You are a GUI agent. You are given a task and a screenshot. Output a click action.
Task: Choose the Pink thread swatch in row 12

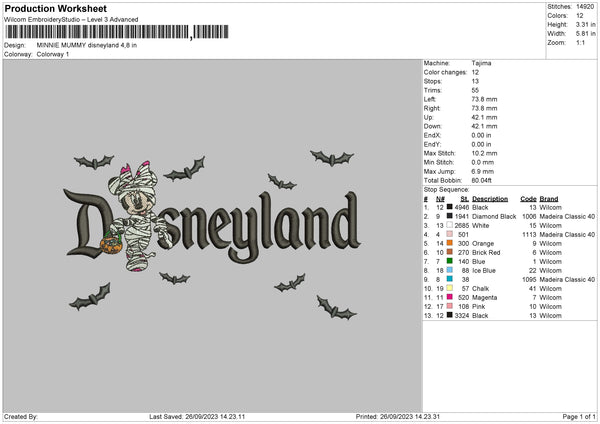click(450, 306)
